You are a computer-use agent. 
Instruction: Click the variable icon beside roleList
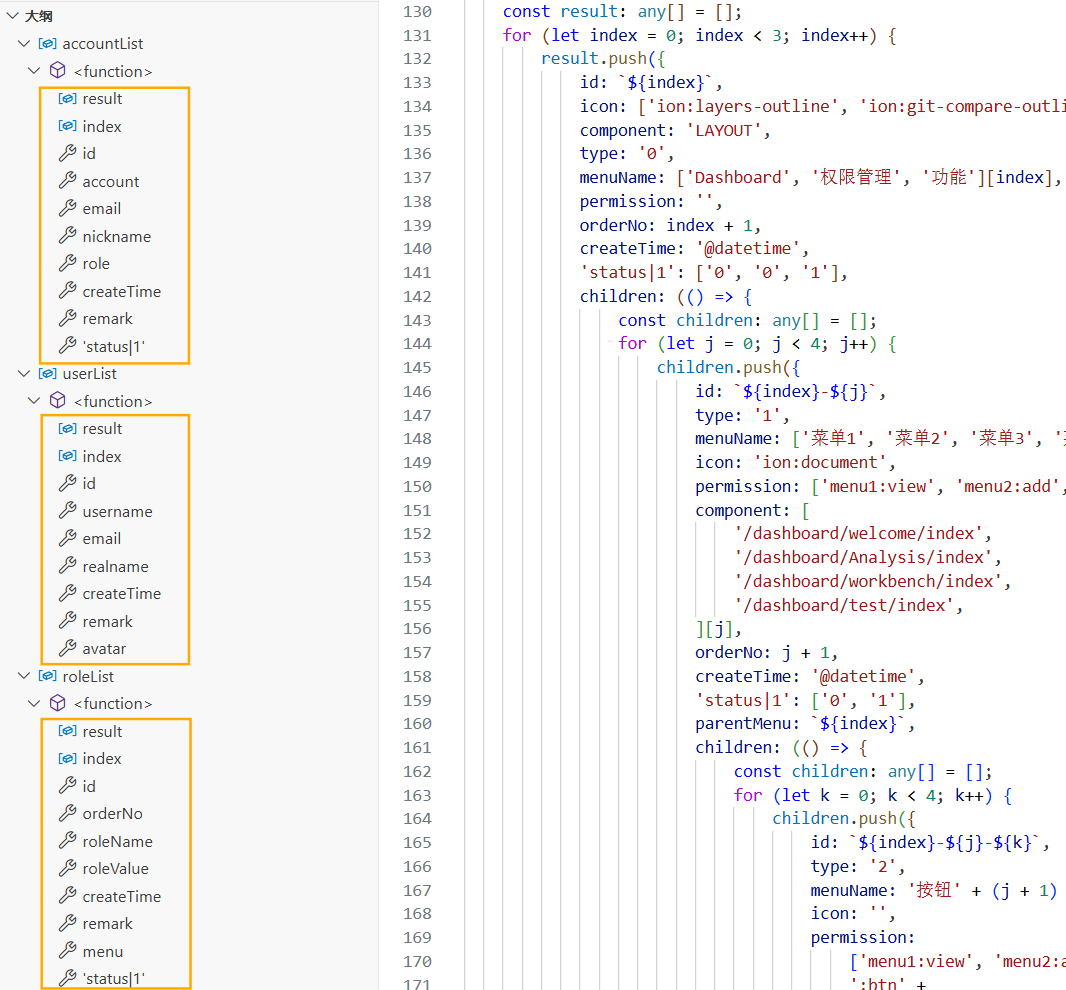click(48, 676)
